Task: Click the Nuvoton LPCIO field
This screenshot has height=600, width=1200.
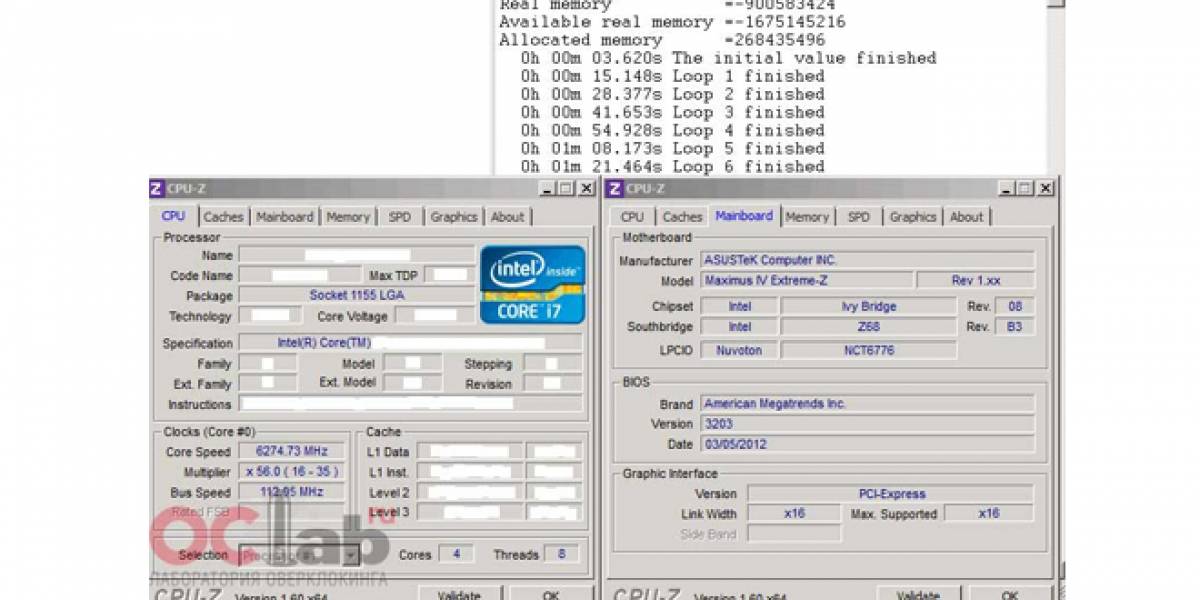Action: (x=738, y=350)
